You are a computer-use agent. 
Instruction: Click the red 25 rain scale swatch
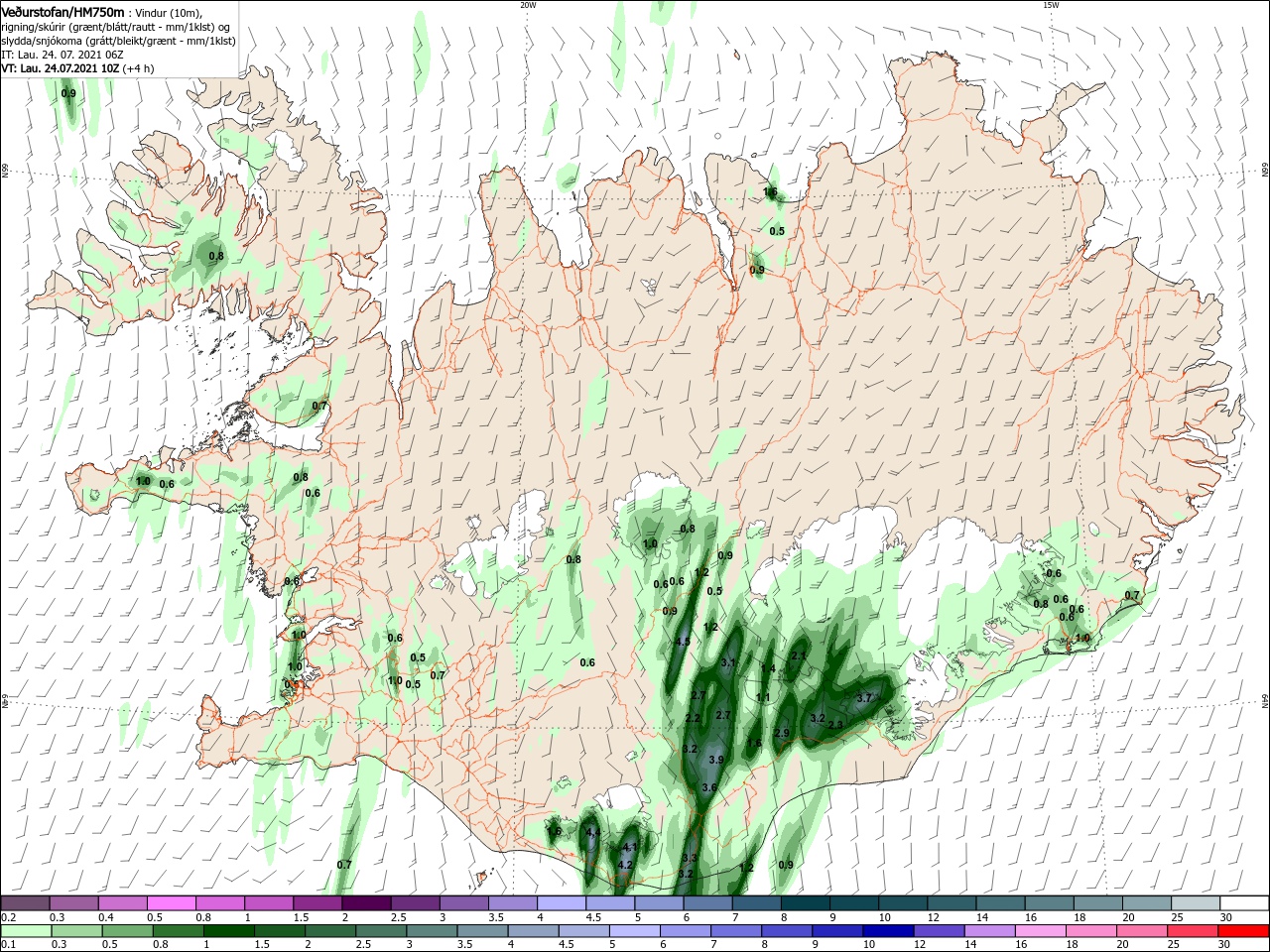pos(1191,931)
